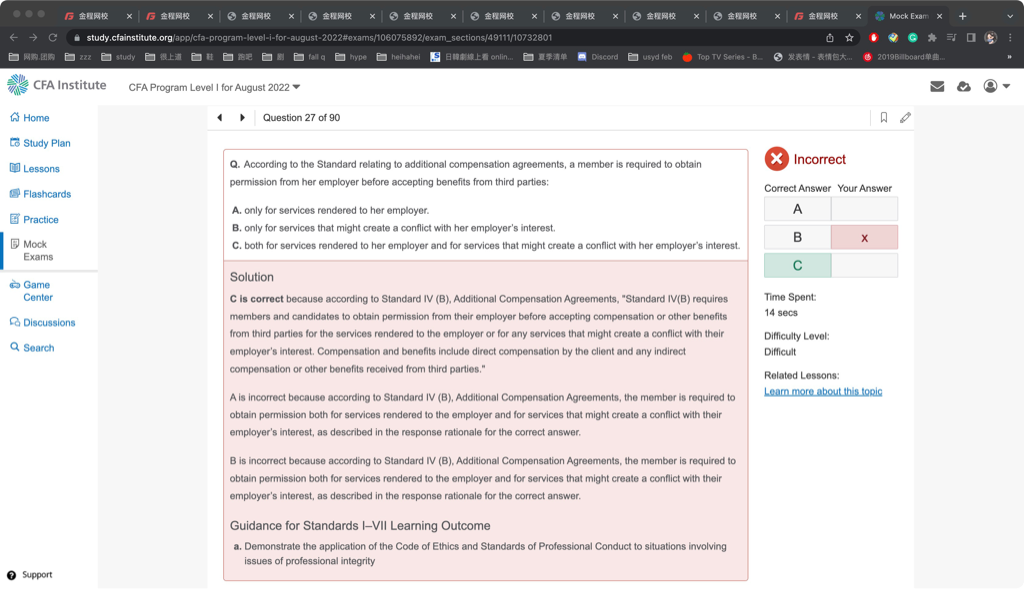Bookmark this page with the star icon
This screenshot has height=589, width=1024.
click(x=849, y=38)
